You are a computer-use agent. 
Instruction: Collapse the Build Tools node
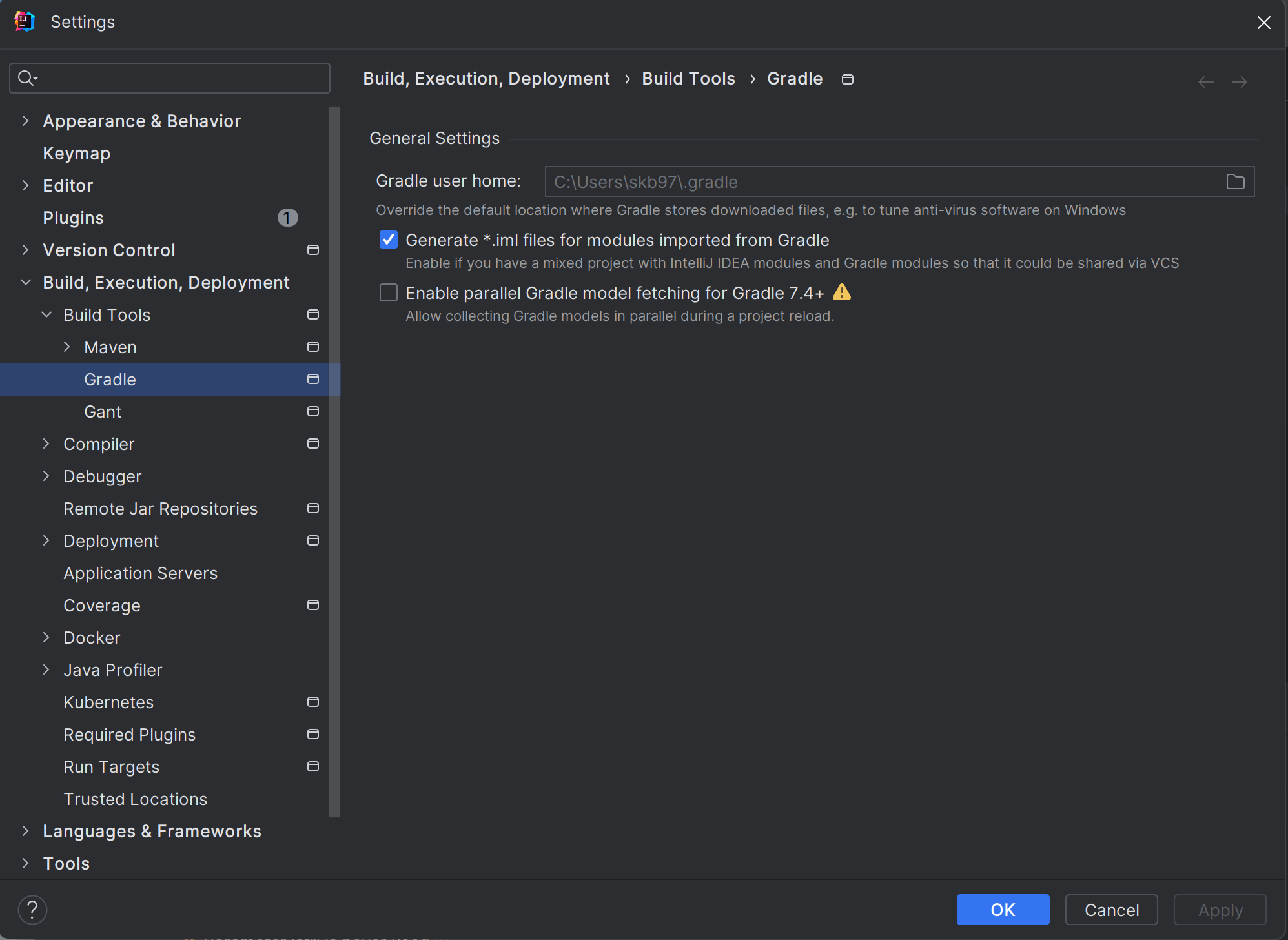[46, 314]
